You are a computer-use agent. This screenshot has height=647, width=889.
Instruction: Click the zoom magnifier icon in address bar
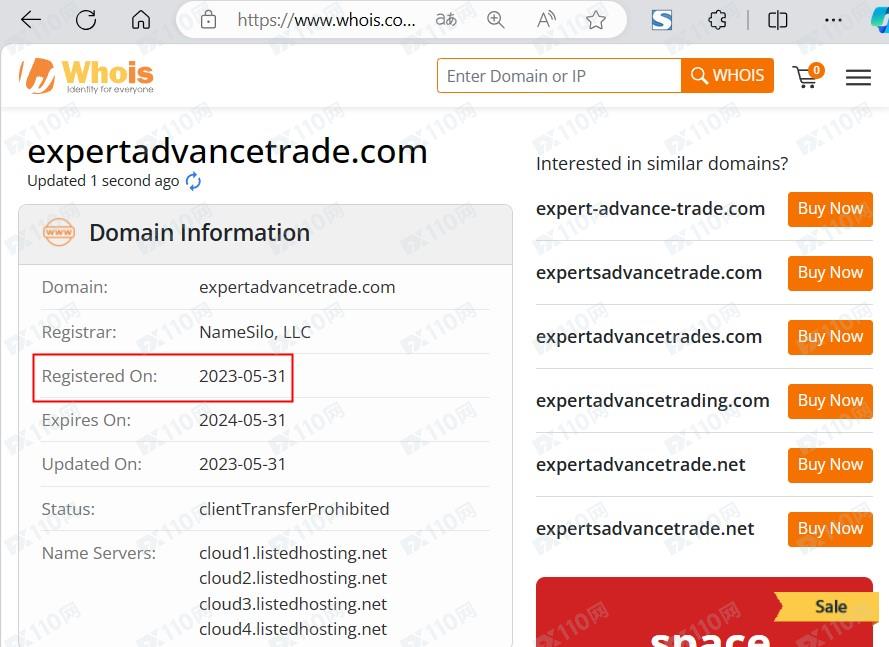point(496,20)
